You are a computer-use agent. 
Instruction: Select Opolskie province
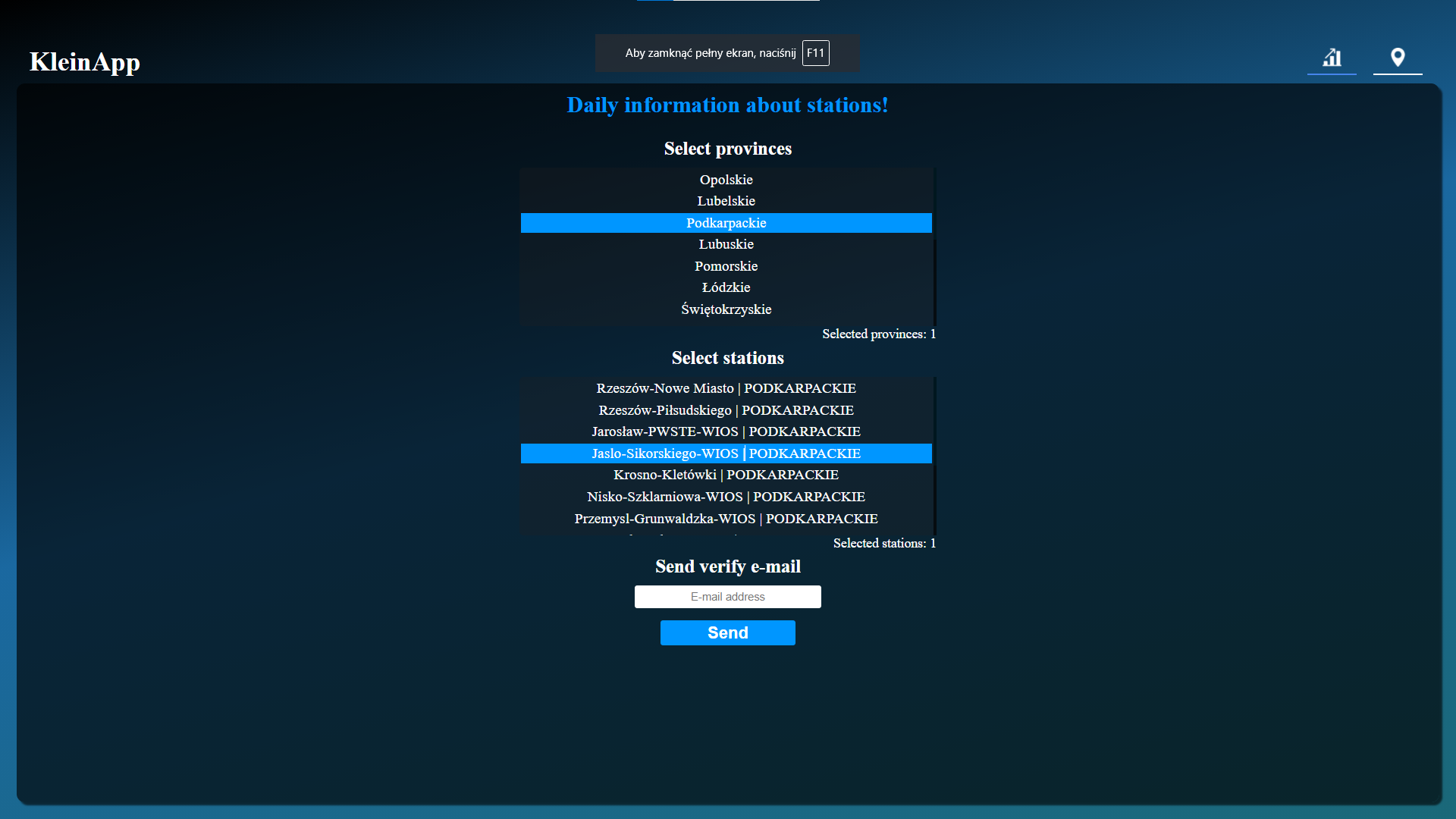(x=726, y=180)
